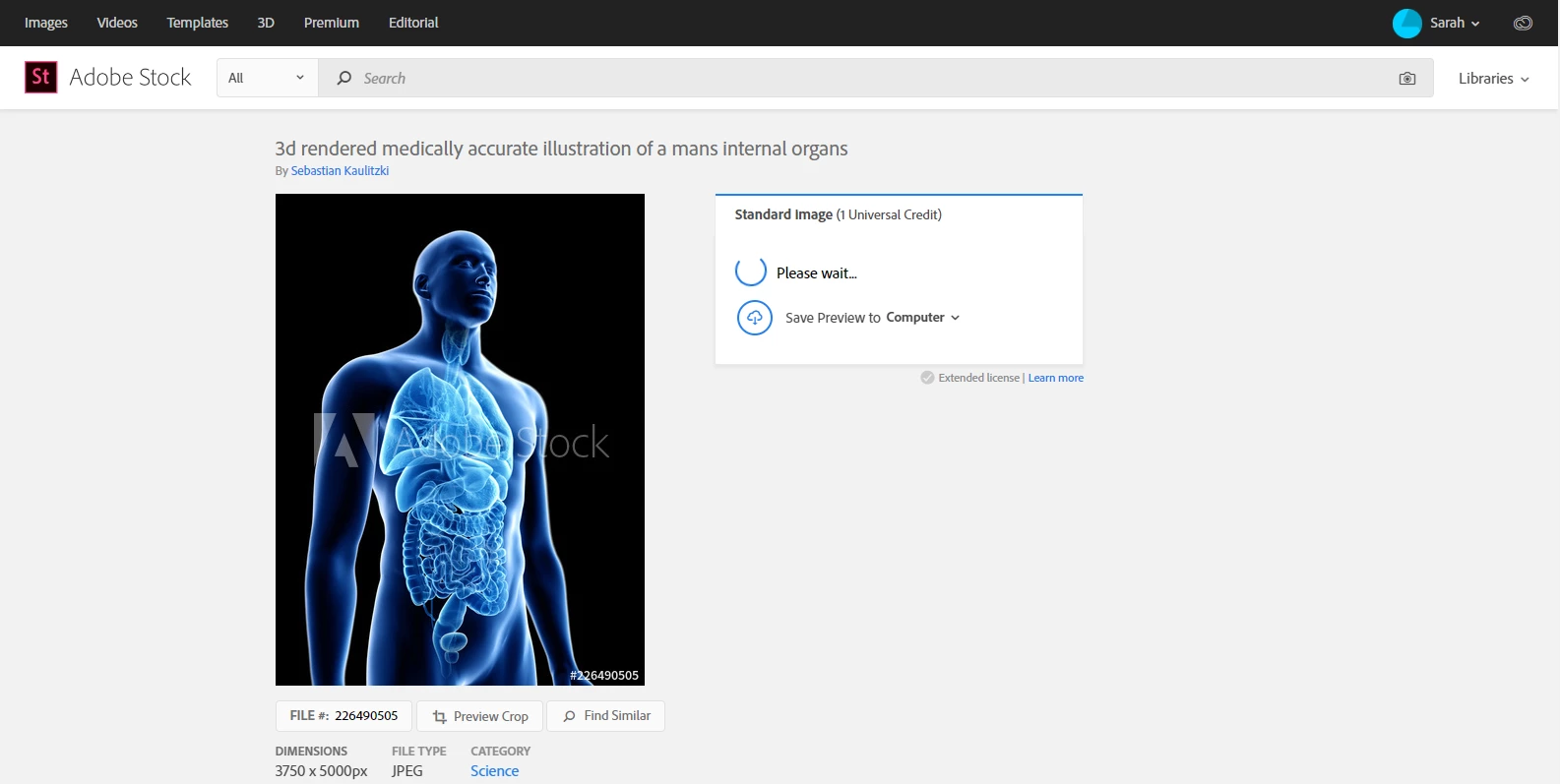Click the internal organs preview image

(x=460, y=440)
